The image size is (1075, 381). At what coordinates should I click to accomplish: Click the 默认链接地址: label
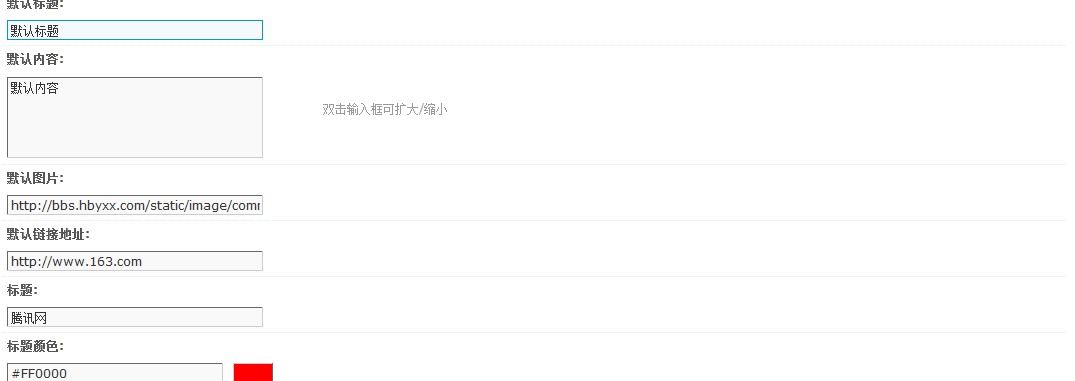point(48,234)
